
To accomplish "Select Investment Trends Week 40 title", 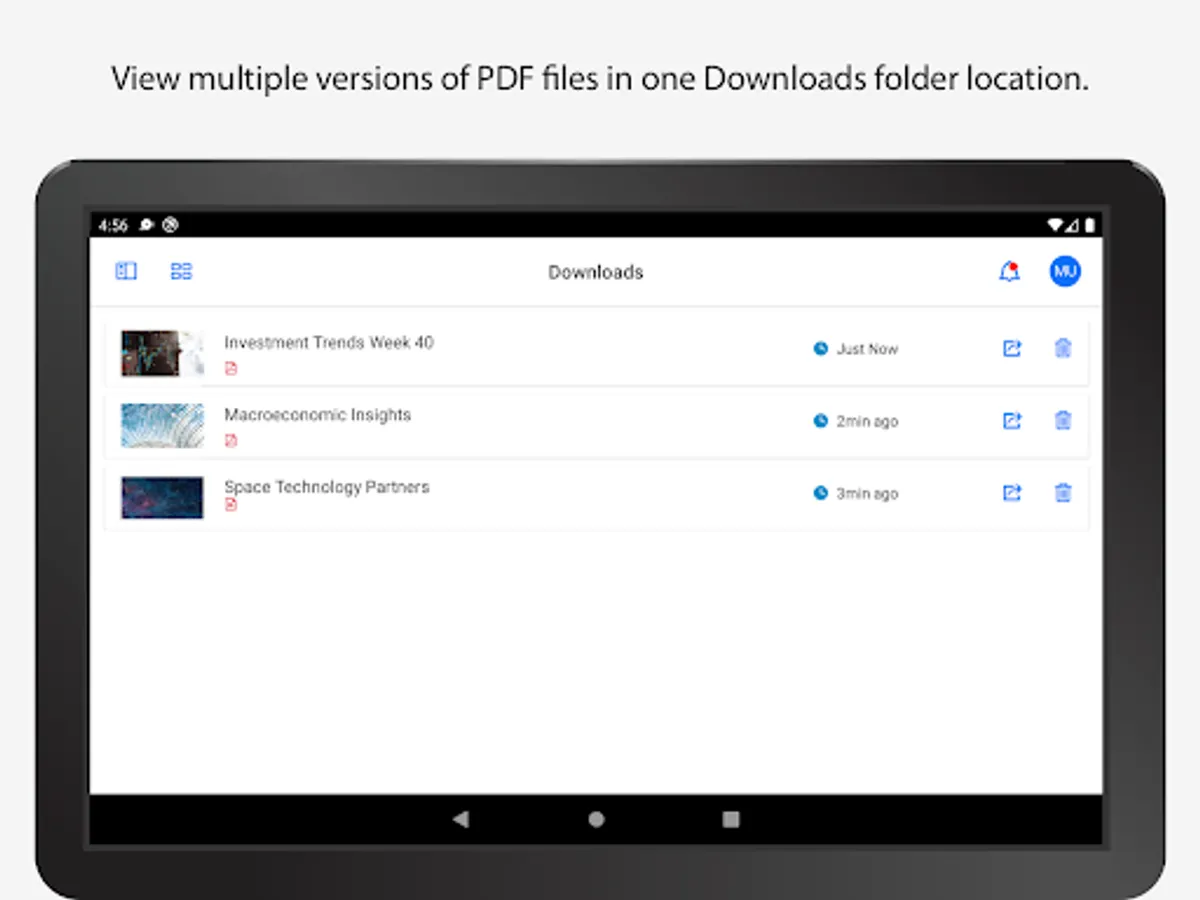I will [x=329, y=342].
